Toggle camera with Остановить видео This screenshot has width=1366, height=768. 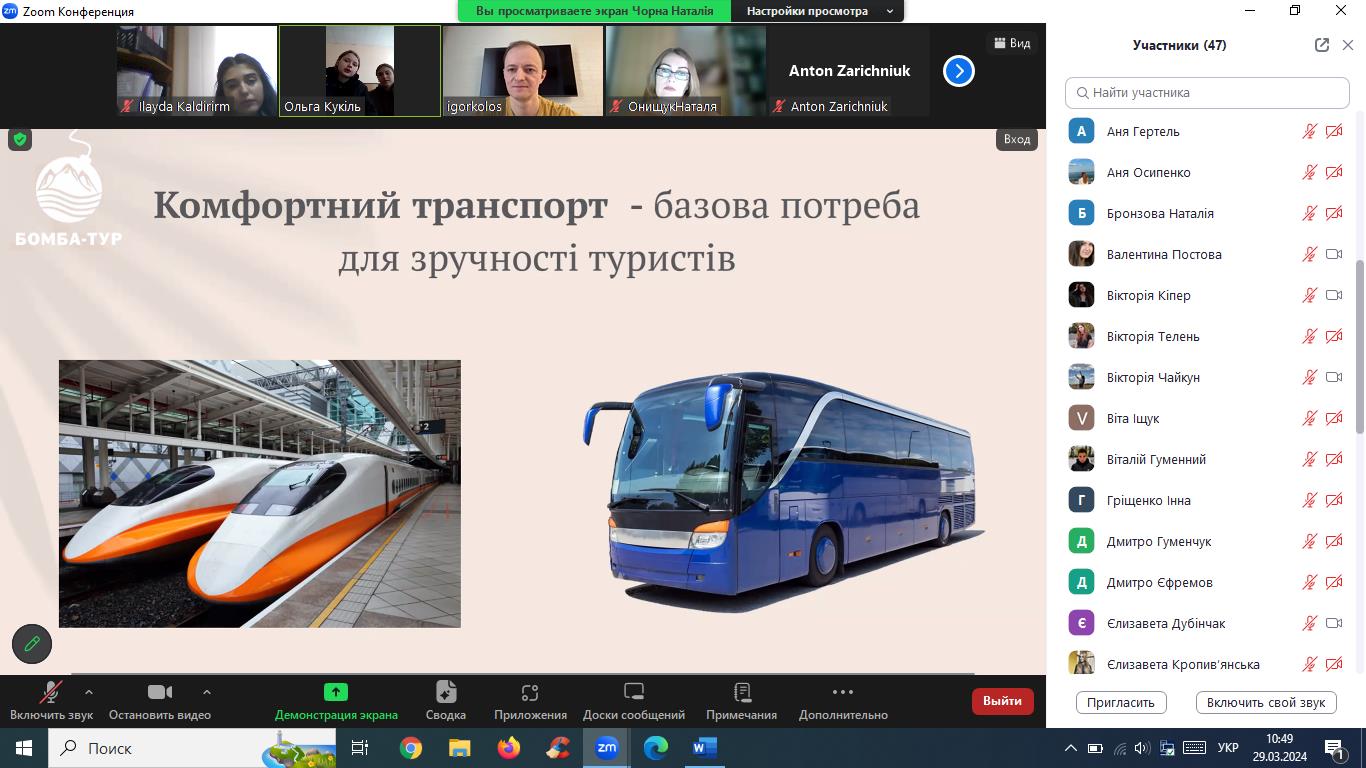[x=160, y=692]
